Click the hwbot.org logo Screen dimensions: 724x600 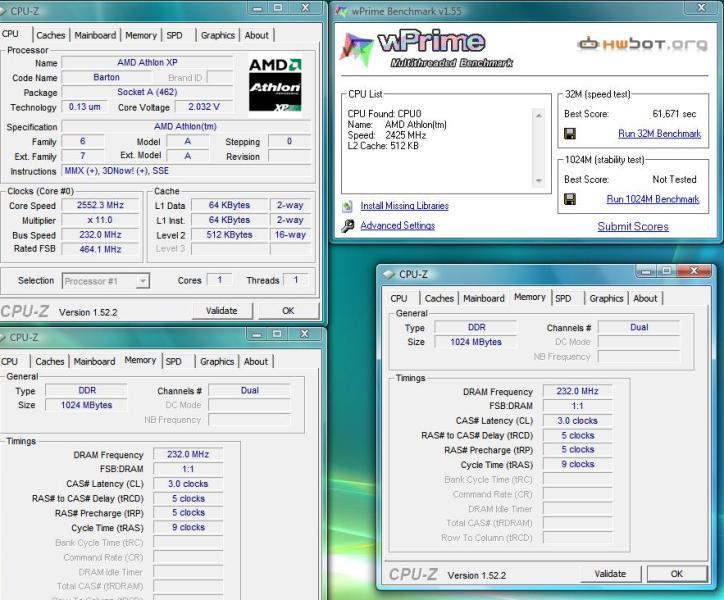click(642, 44)
